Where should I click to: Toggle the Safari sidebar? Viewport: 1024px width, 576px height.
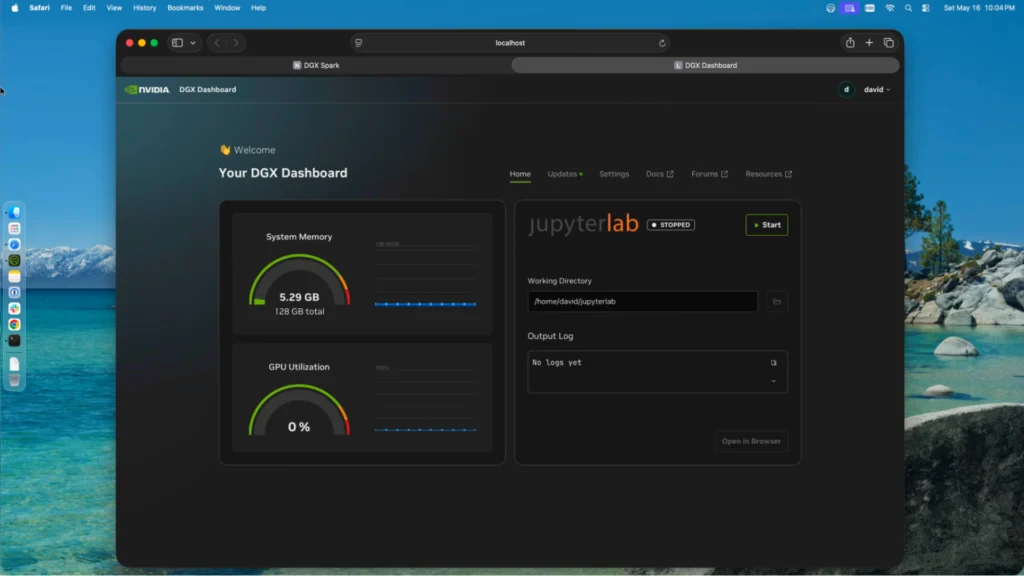pos(177,42)
